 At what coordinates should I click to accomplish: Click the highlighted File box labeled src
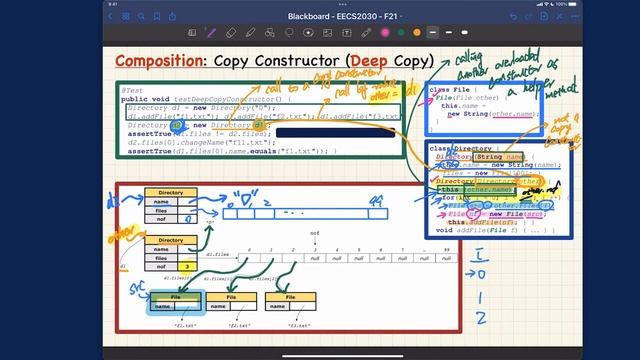click(176, 302)
